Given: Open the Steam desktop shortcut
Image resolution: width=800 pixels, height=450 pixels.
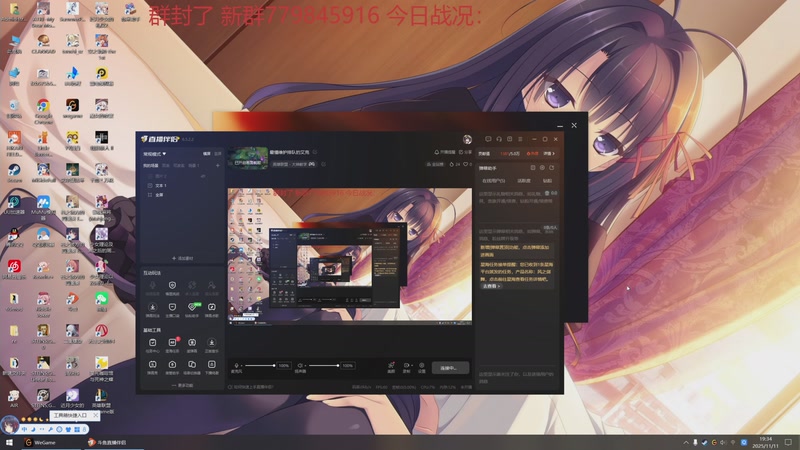Looking at the screenshot, I should [x=14, y=173].
